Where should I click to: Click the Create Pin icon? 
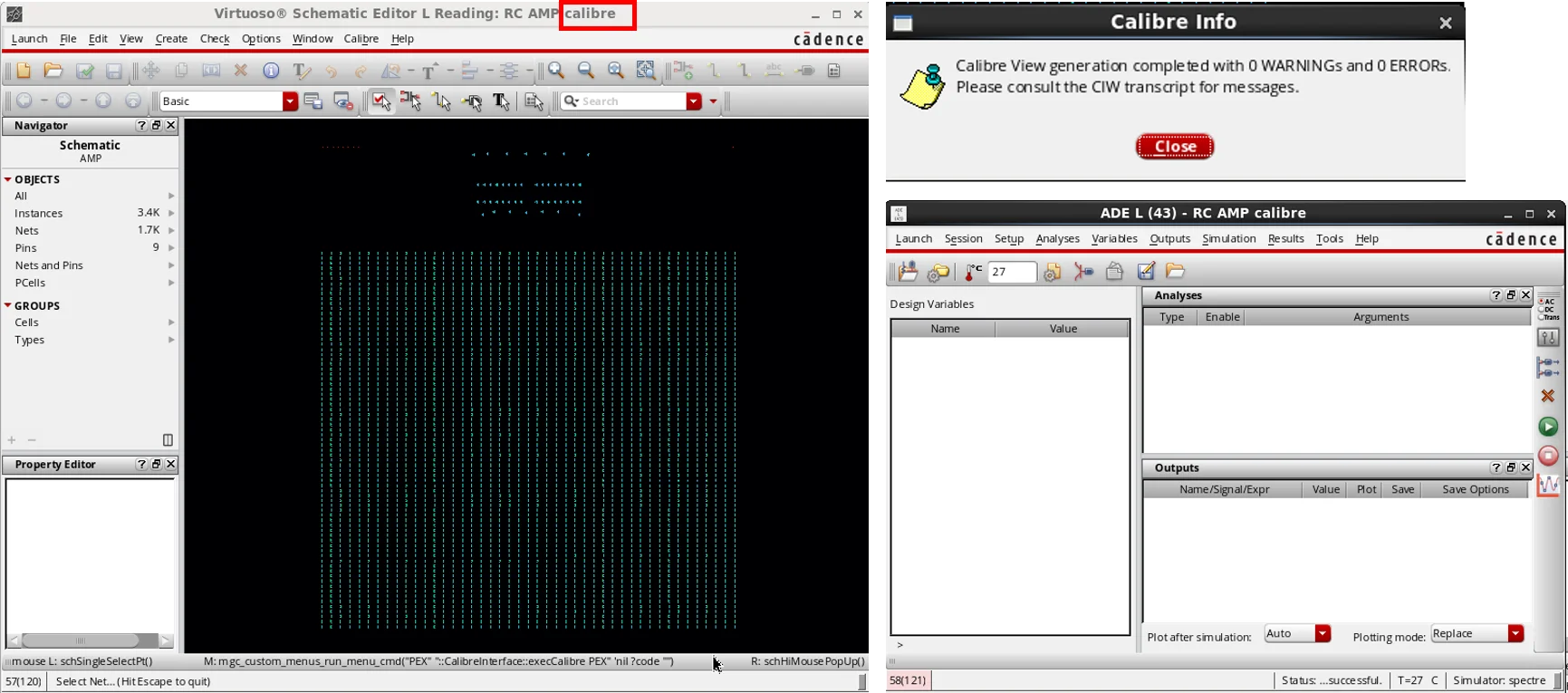click(x=805, y=70)
